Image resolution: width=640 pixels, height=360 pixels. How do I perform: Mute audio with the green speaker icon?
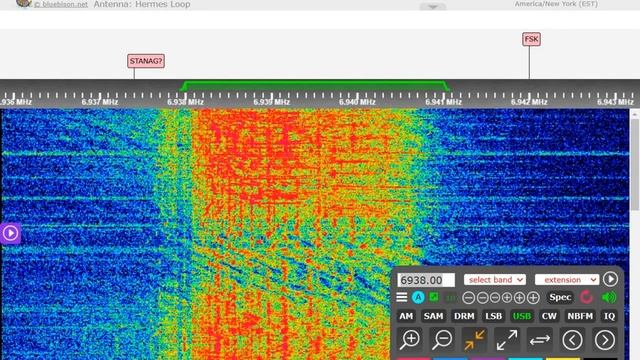tap(609, 297)
